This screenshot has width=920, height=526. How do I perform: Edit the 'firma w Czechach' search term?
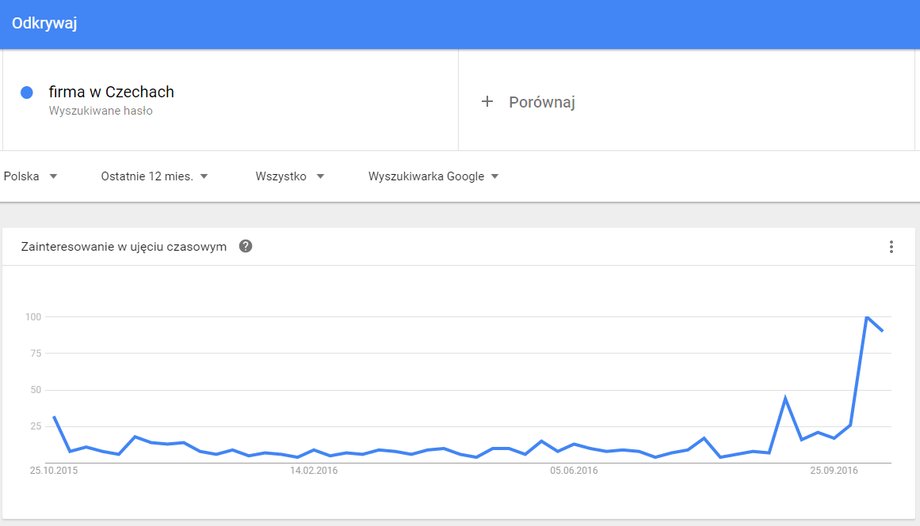coord(111,92)
